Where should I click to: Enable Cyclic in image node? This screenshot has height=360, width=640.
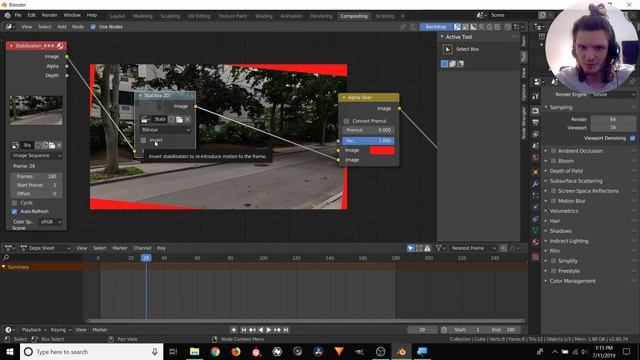(x=14, y=203)
